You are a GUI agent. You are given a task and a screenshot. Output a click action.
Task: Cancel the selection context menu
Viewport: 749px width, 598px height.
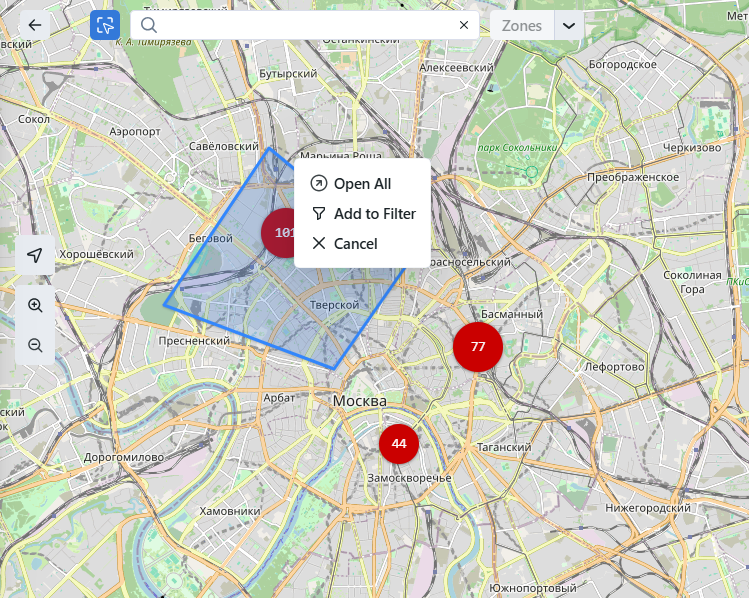coord(355,244)
